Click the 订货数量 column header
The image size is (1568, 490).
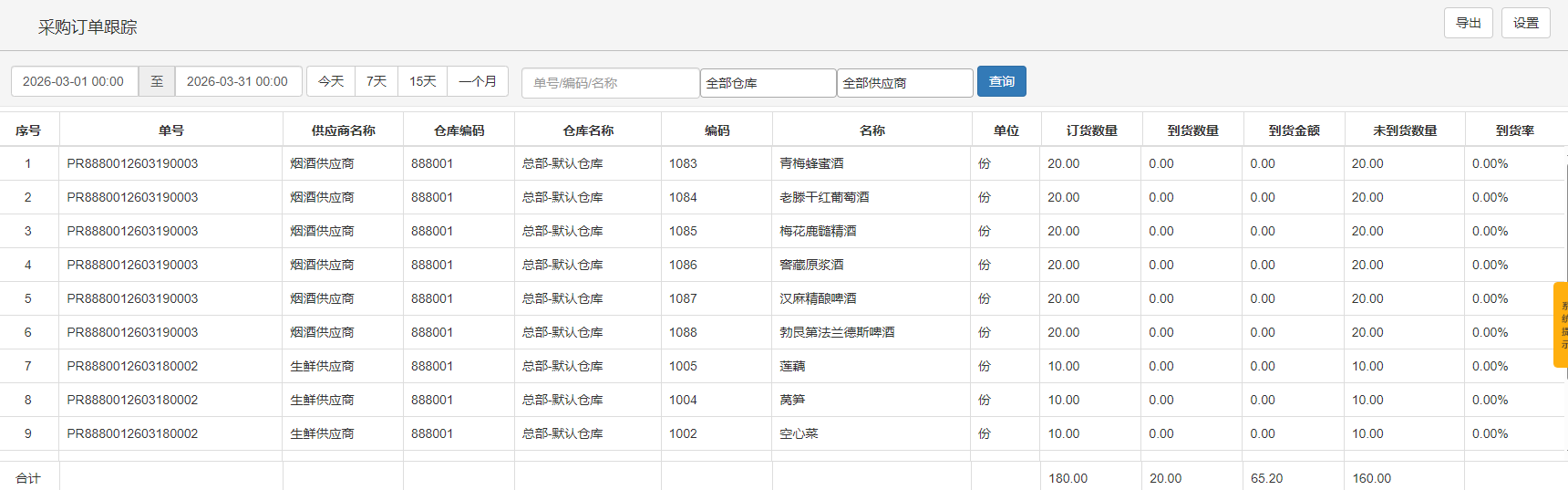1091,130
